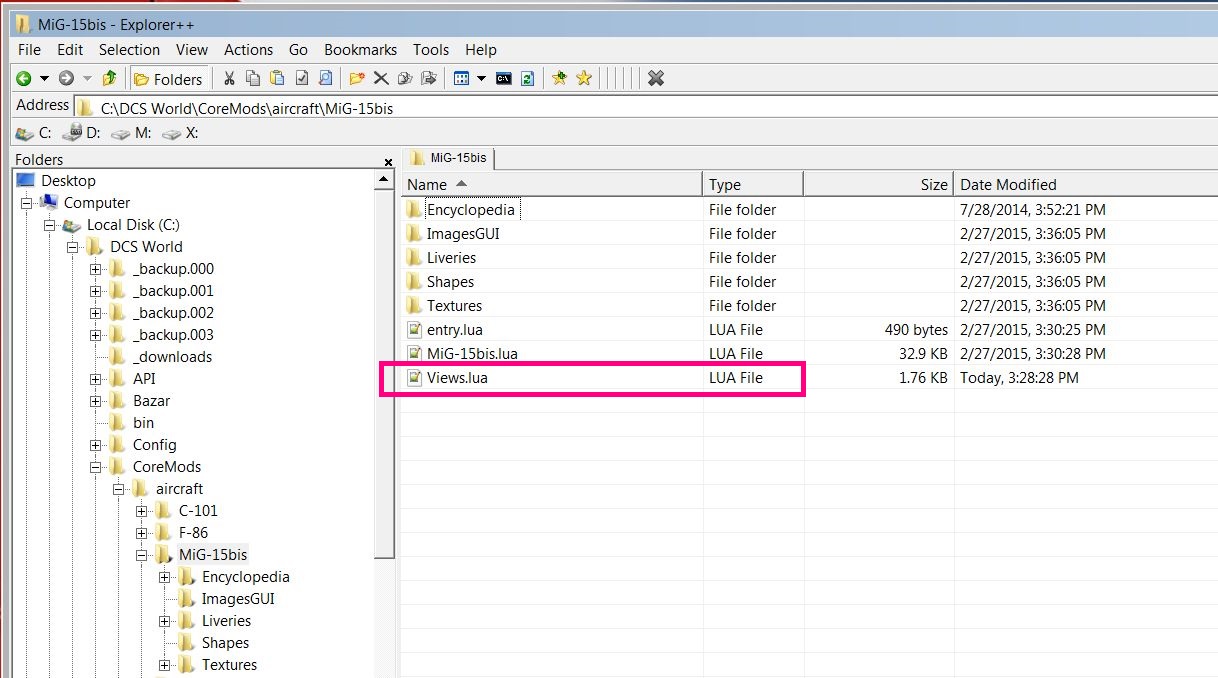
Task: Sort by the Name column header
Action: (552, 184)
